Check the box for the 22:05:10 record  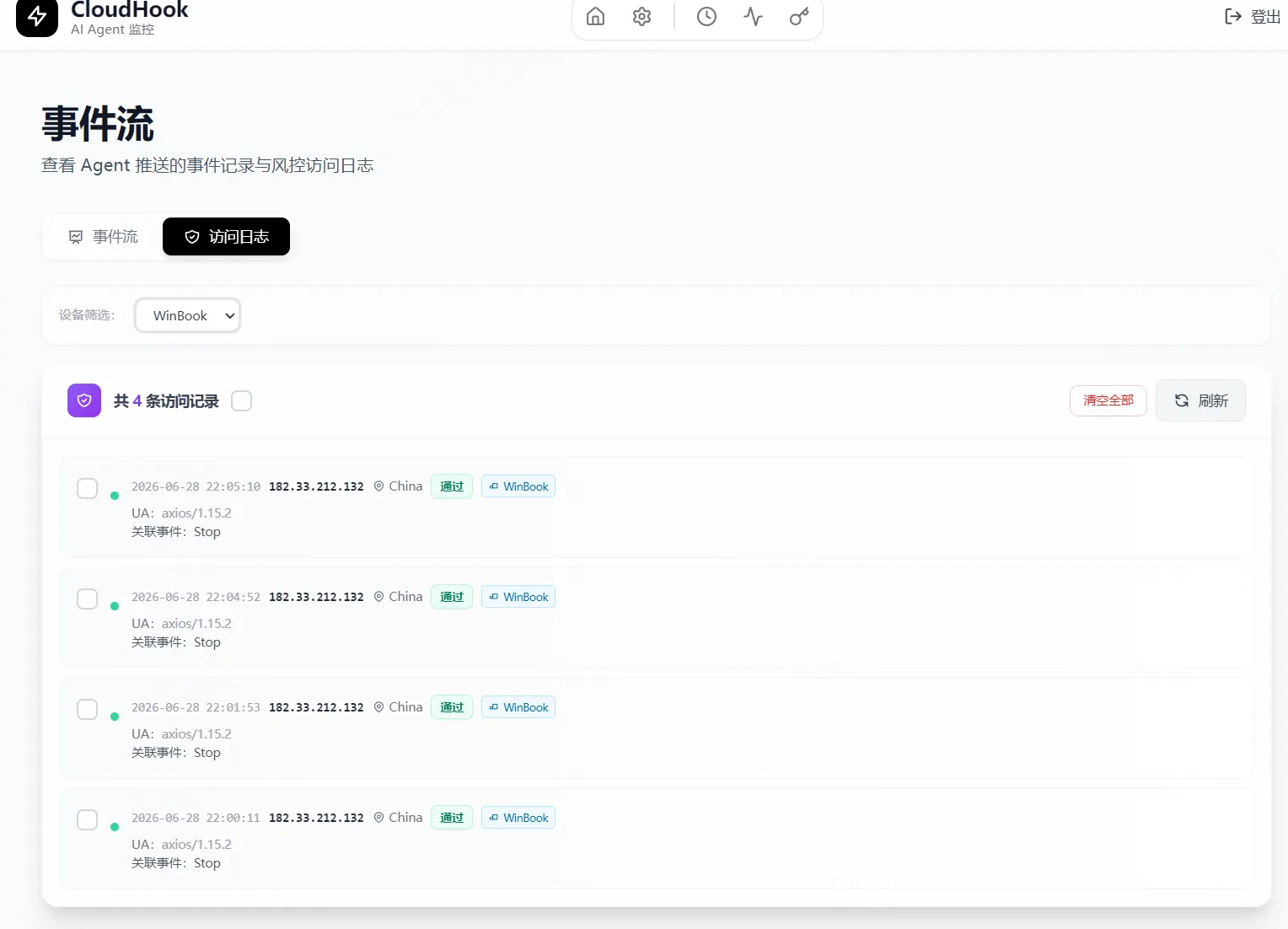point(87,488)
